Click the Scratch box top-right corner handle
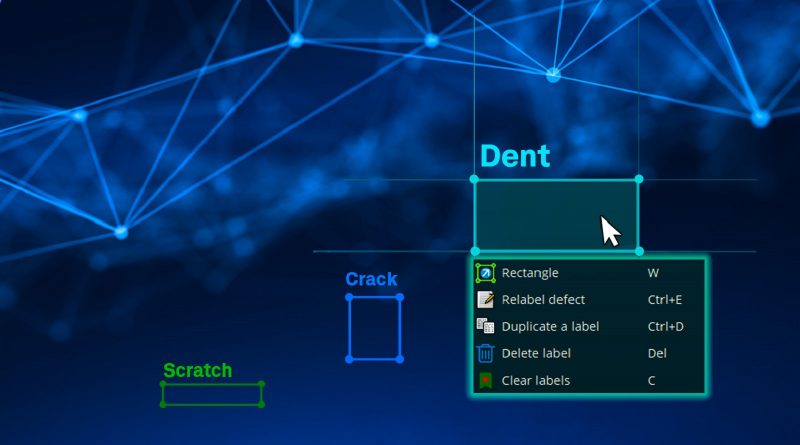 pyautogui.click(x=262, y=384)
